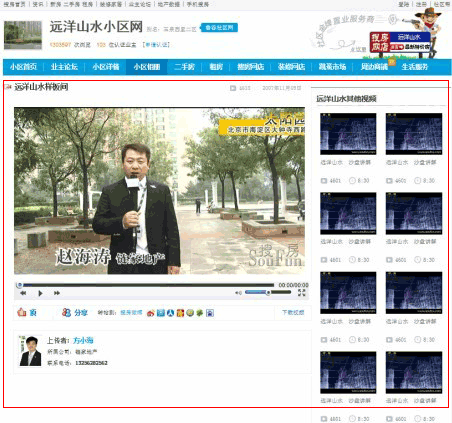Open the 周边商铺 tab

pos(374,67)
